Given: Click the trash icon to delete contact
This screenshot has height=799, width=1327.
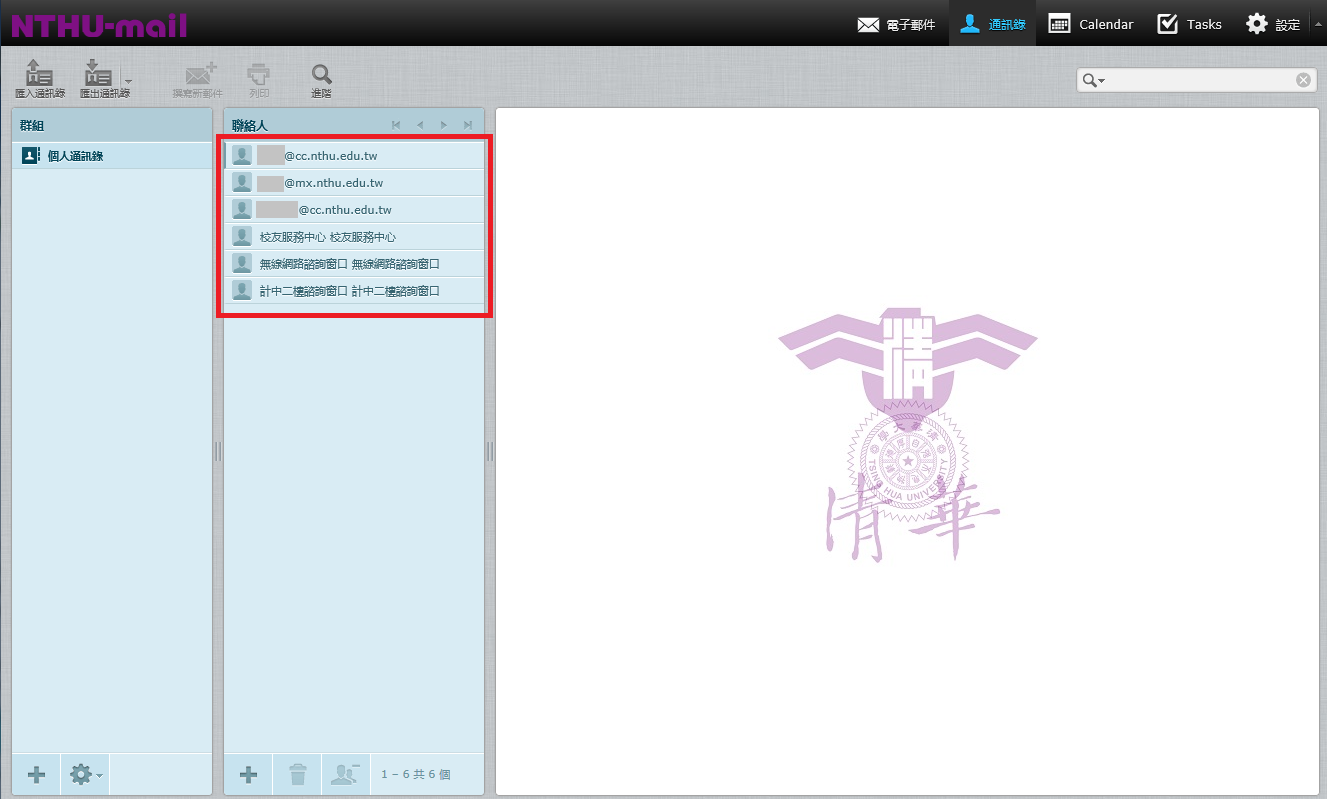Looking at the screenshot, I should pos(297,774).
